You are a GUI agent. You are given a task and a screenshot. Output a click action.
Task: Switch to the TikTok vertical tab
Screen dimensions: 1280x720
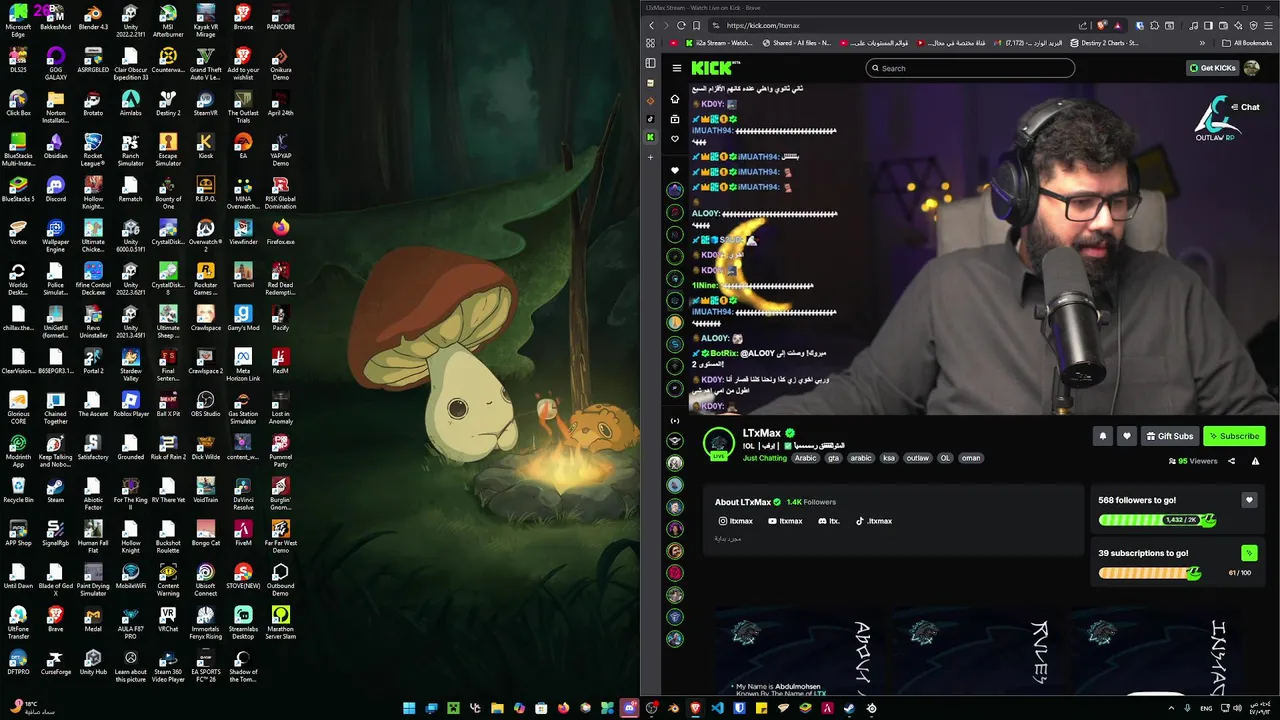650,119
